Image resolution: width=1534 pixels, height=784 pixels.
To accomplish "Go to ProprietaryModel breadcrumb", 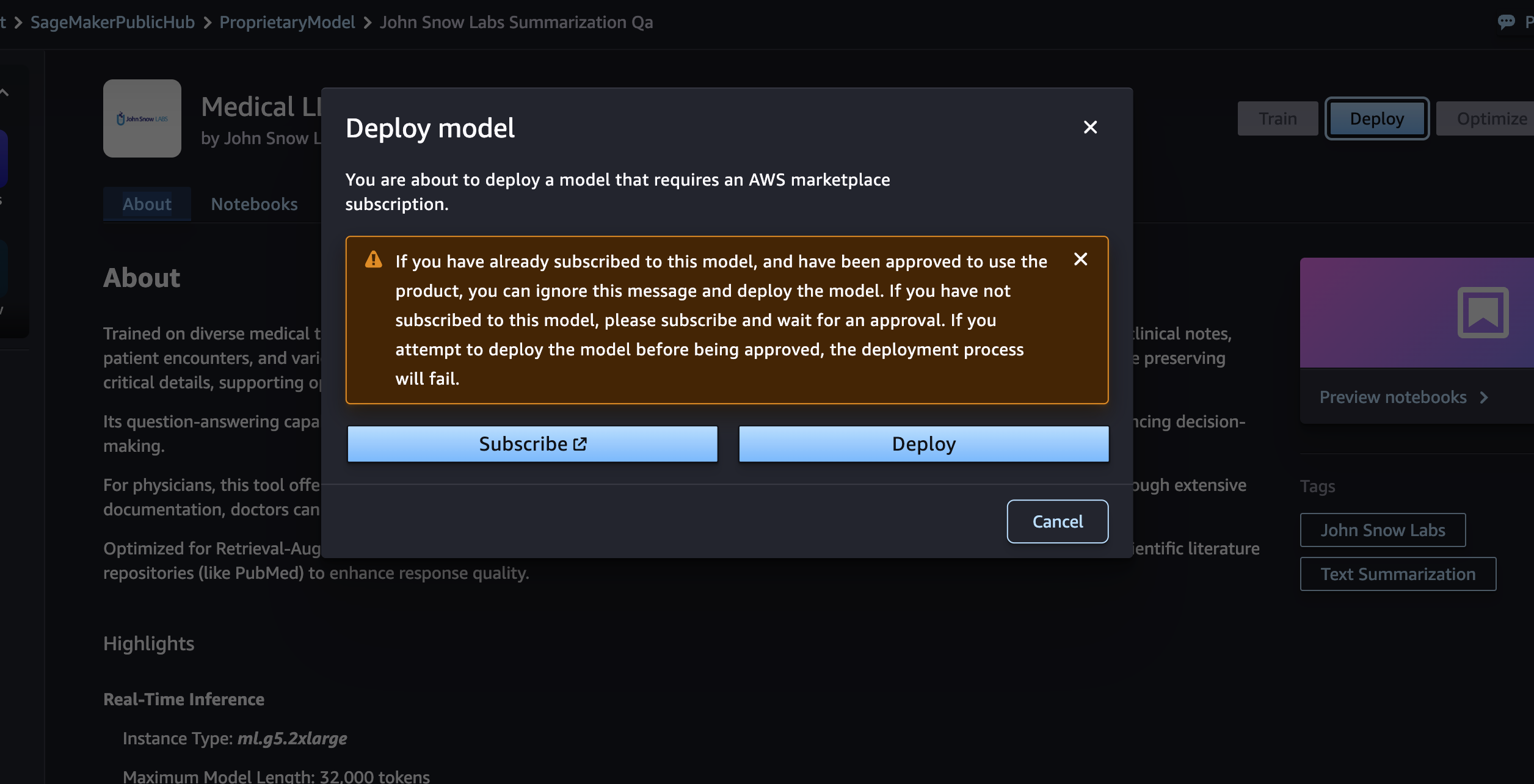I will pyautogui.click(x=287, y=22).
